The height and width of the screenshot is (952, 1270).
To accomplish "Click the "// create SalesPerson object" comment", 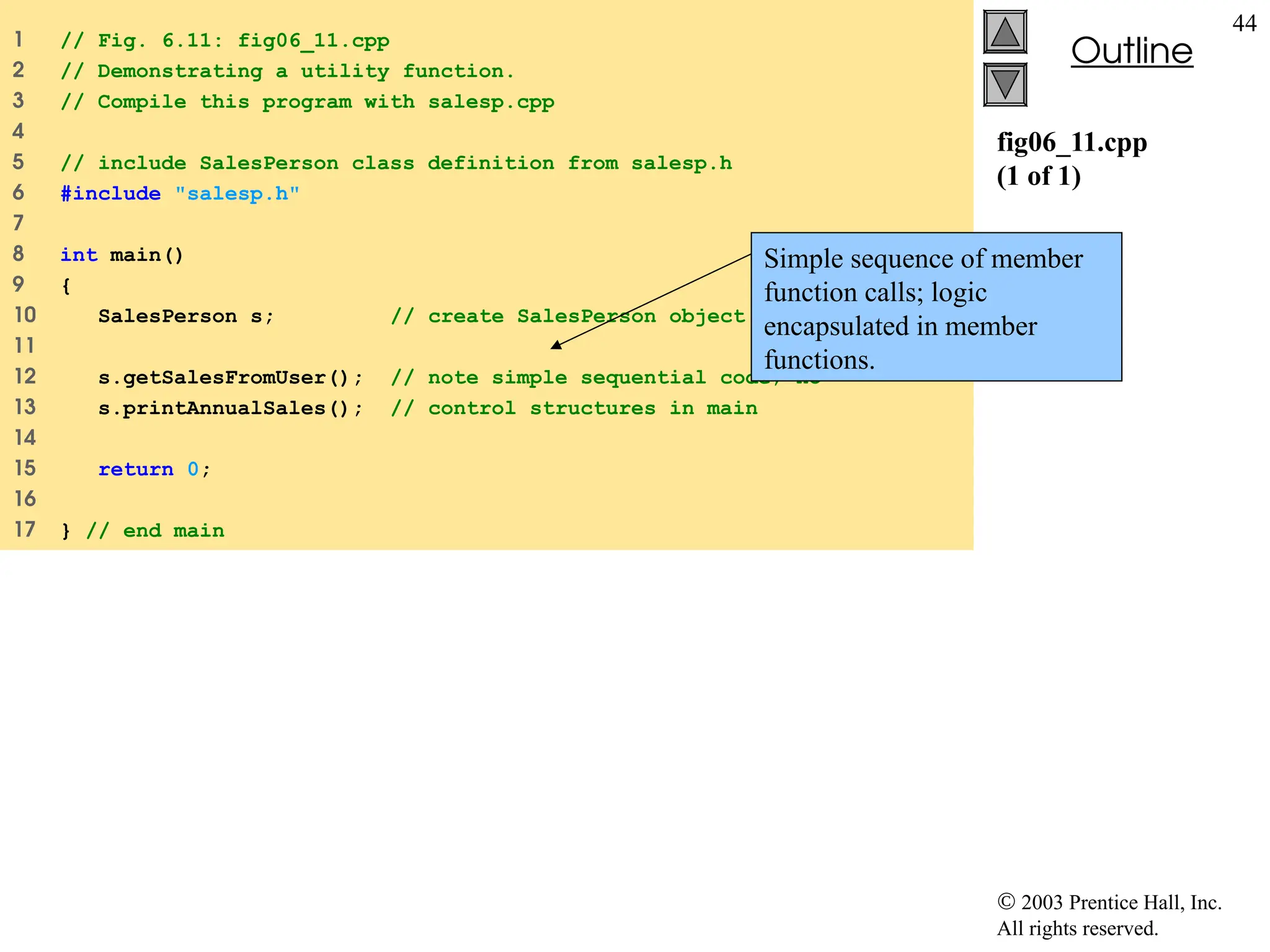I will coord(568,316).
